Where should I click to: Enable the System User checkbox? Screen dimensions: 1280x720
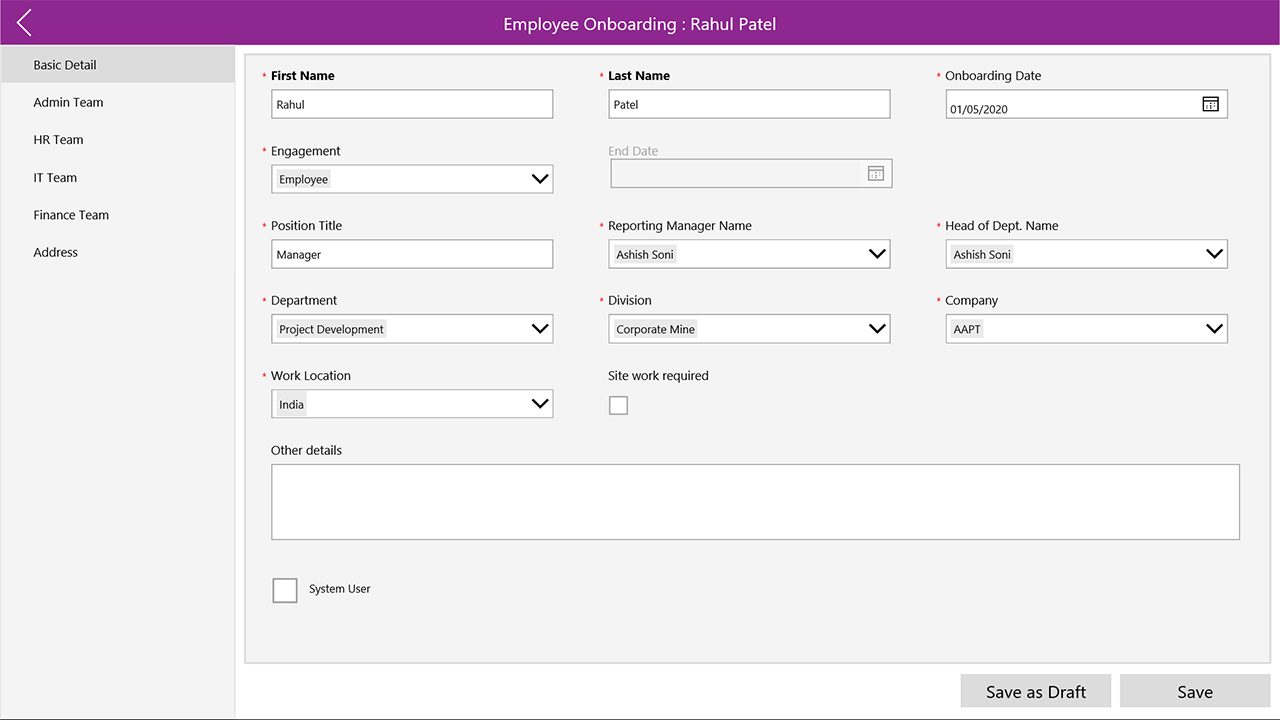pyautogui.click(x=285, y=590)
